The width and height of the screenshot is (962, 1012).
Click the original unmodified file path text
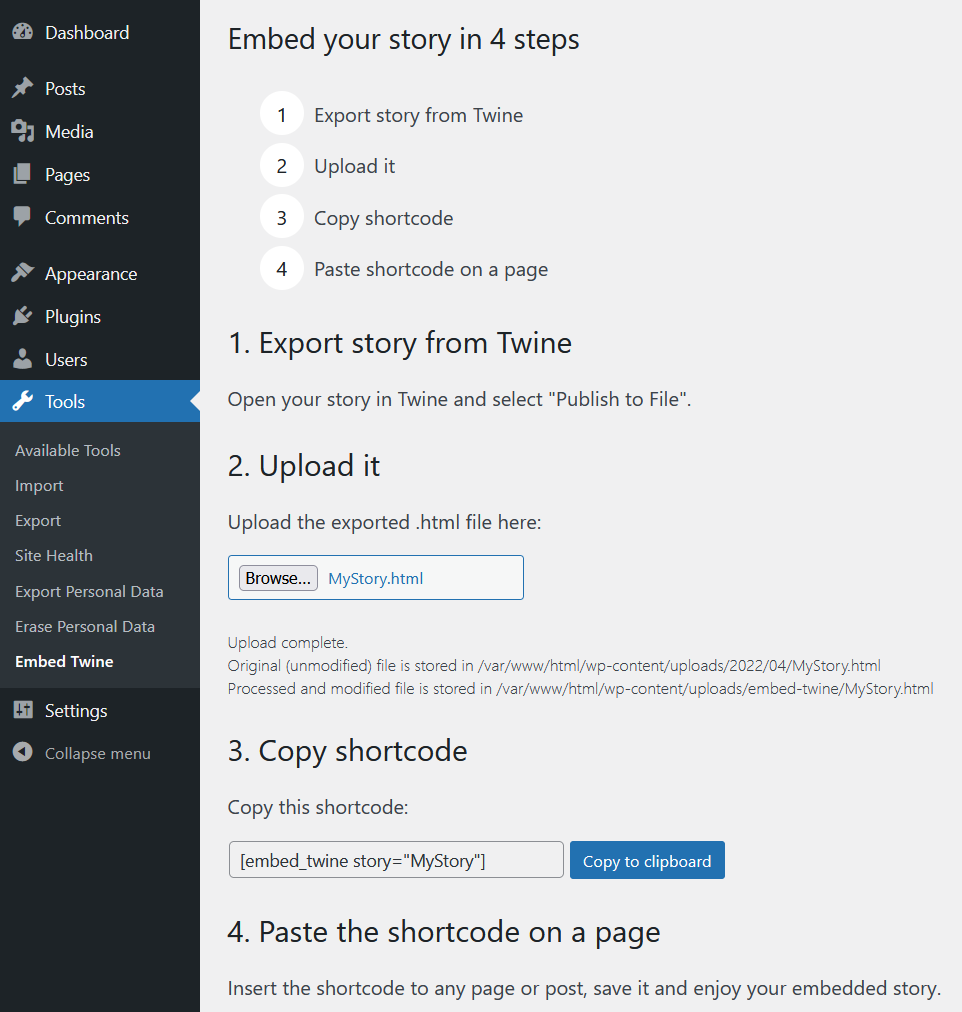pyautogui.click(x=554, y=665)
